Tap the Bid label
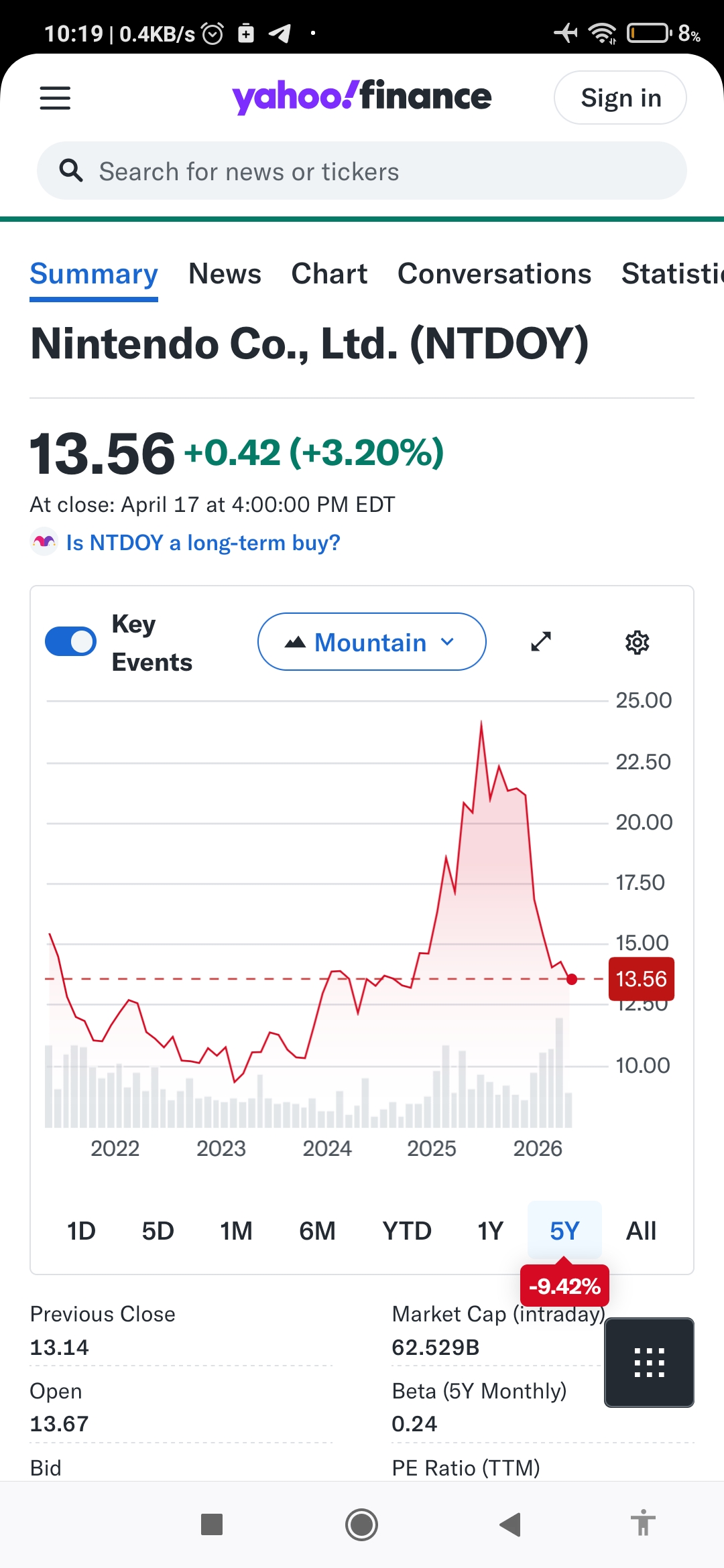This screenshot has height=1568, width=724. (46, 1467)
